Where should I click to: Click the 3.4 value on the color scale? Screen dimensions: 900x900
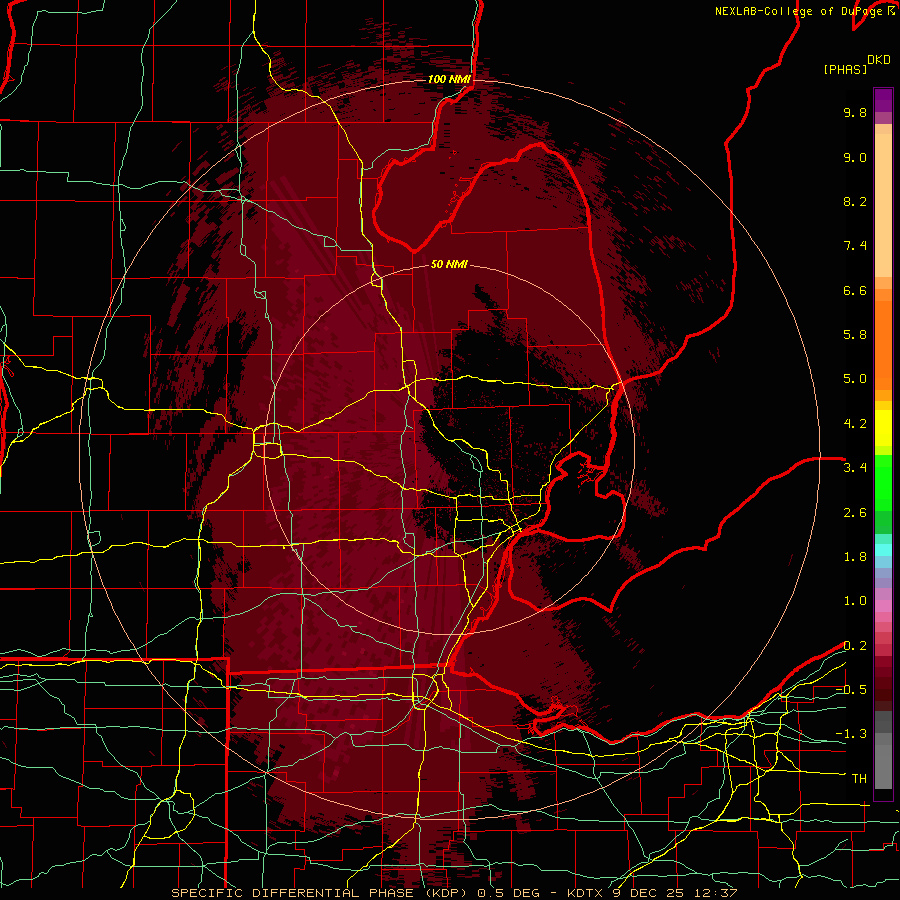pos(855,468)
